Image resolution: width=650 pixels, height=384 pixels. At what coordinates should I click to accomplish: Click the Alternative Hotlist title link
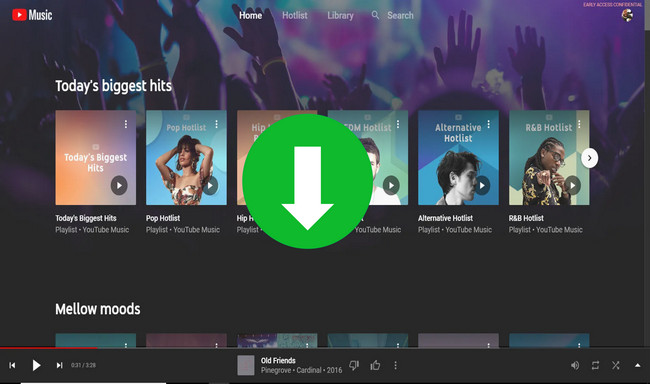click(445, 218)
